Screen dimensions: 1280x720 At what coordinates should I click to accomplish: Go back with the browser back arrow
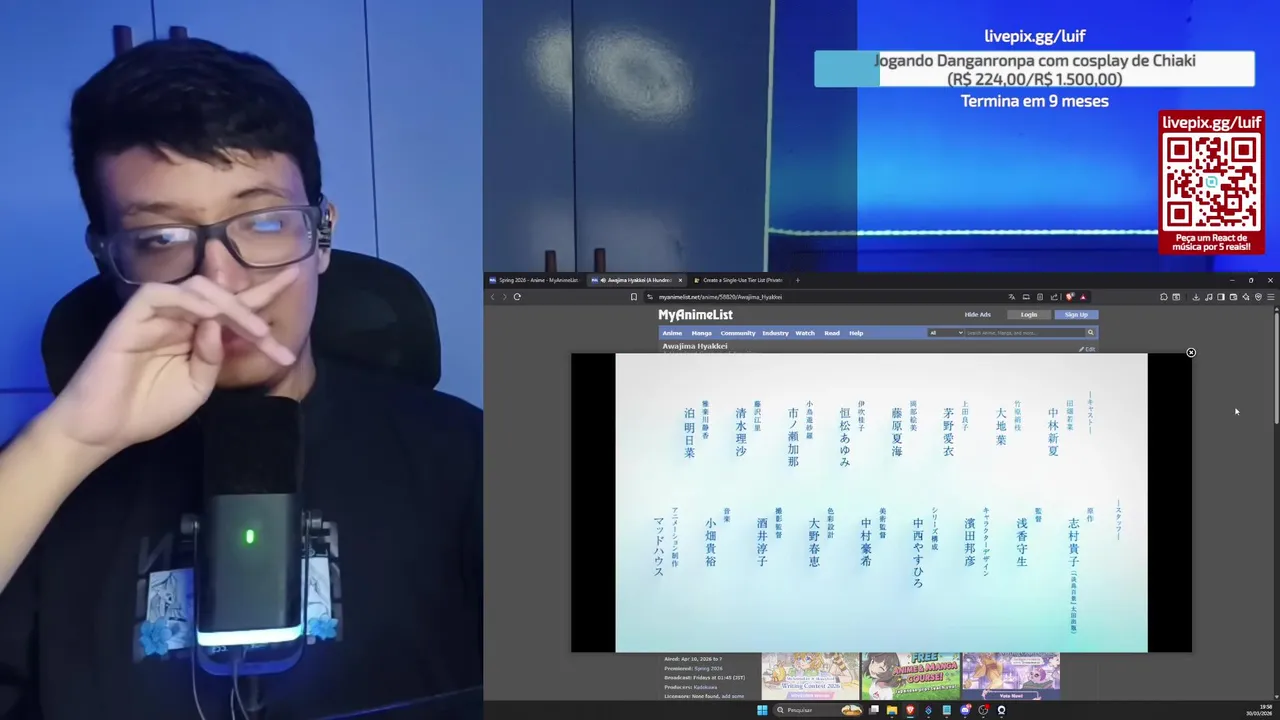[492, 297]
